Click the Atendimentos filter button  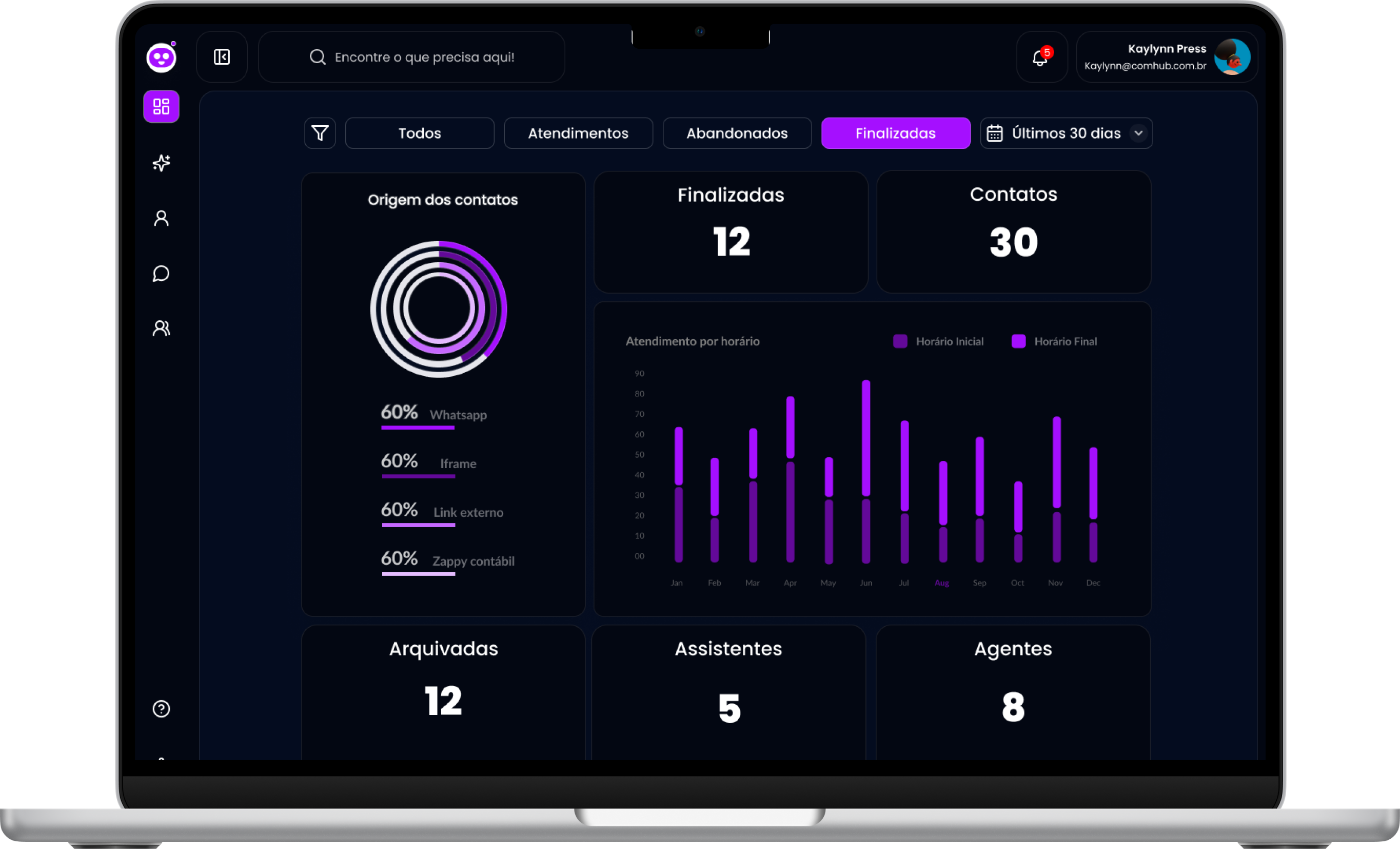578,133
